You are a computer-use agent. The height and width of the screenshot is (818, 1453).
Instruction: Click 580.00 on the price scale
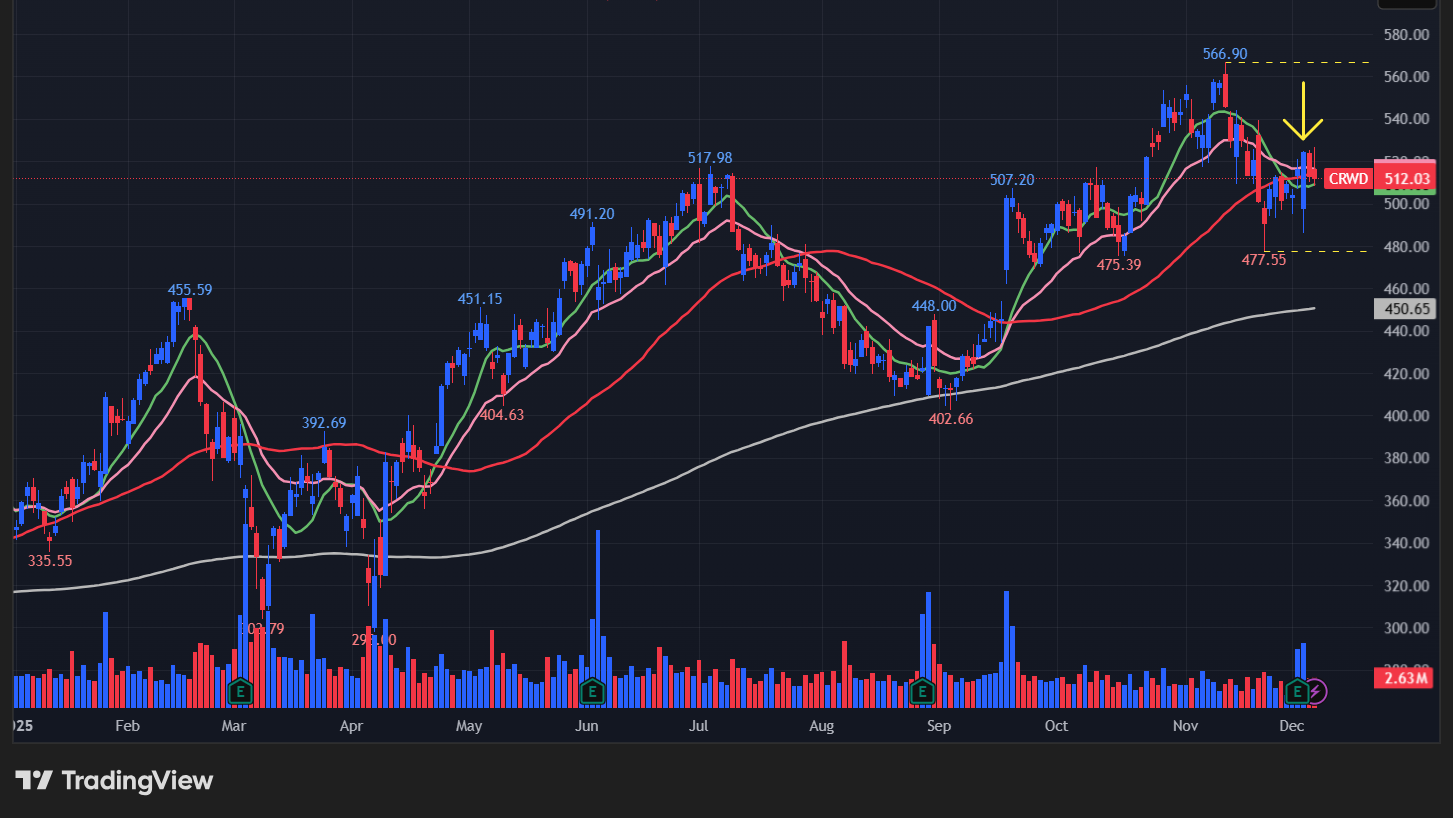click(x=1405, y=34)
